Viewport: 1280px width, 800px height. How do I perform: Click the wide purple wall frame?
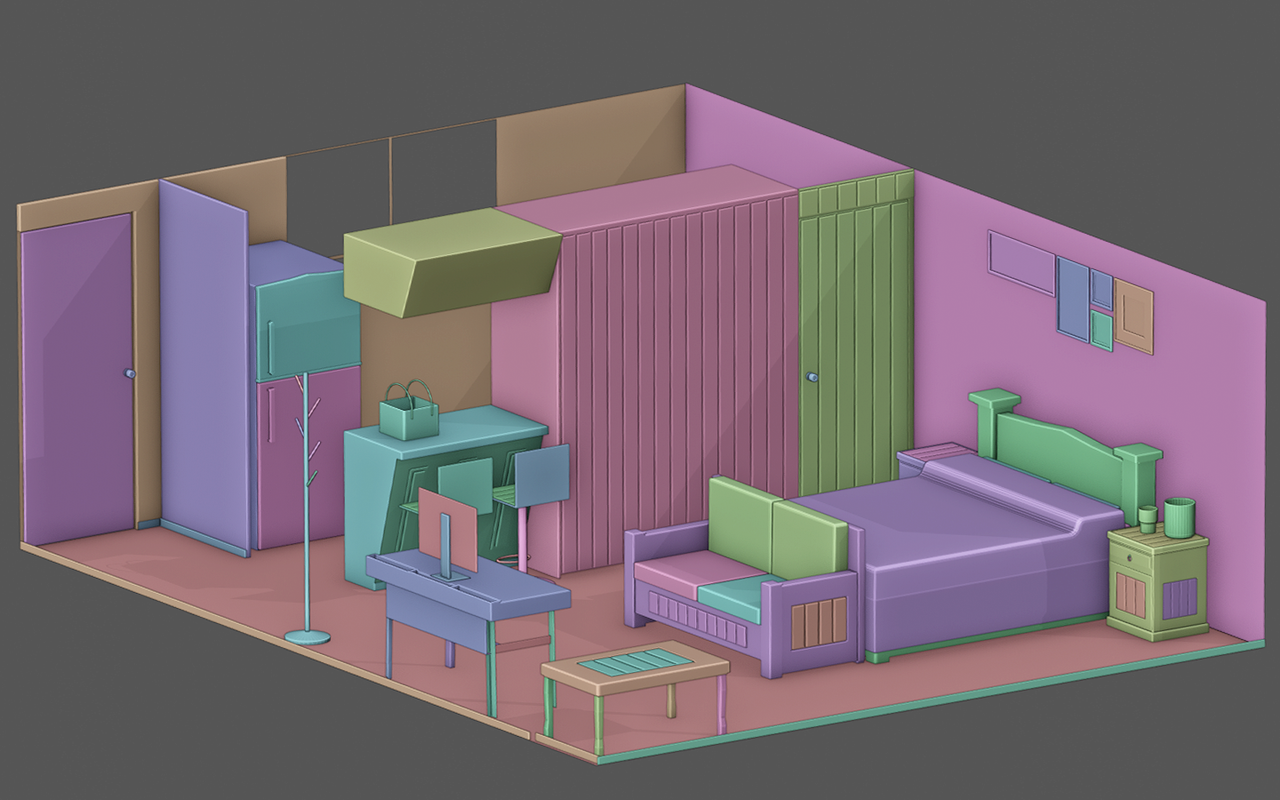tap(1022, 262)
